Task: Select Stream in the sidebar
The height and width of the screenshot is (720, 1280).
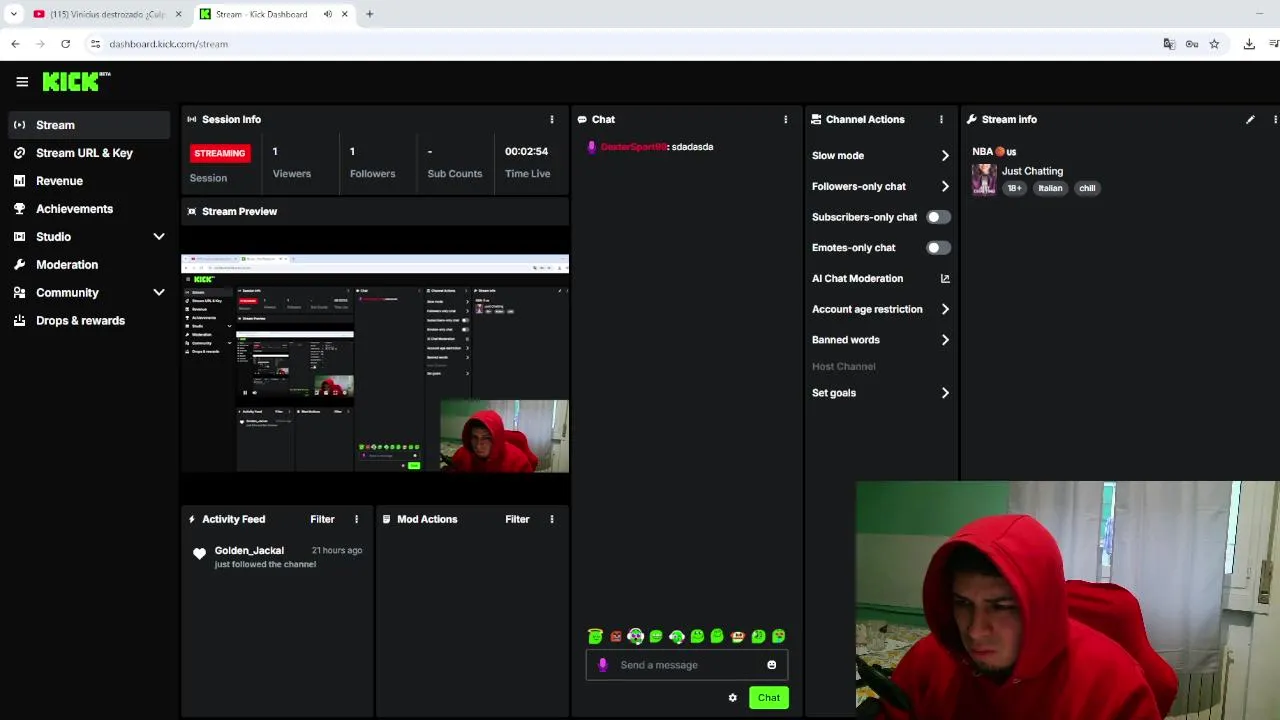Action: point(89,125)
